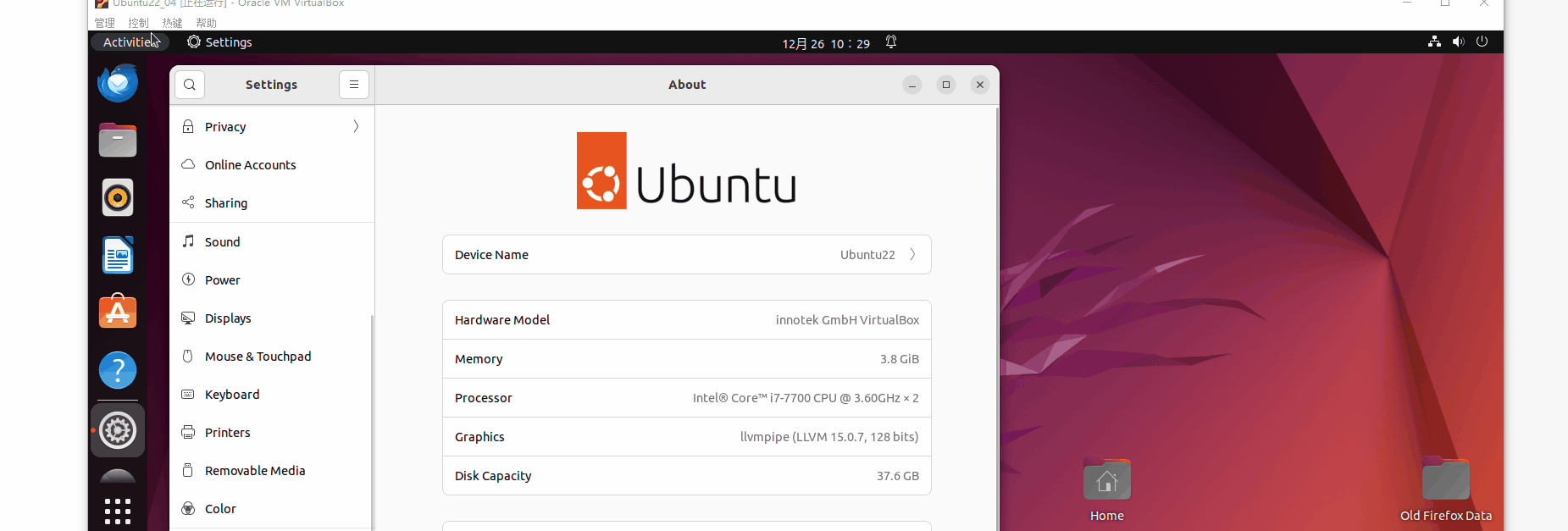This screenshot has height=531, width=1568.
Task: Select Printers settings panel
Action: [x=272, y=432]
